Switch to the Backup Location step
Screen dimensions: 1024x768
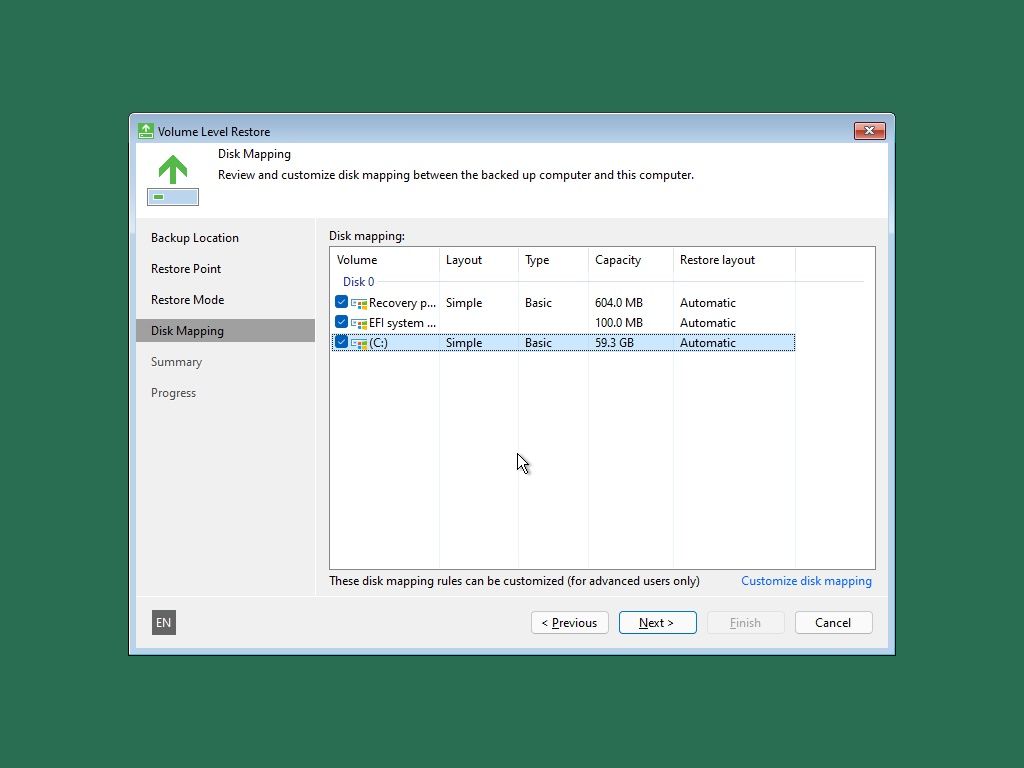click(195, 237)
